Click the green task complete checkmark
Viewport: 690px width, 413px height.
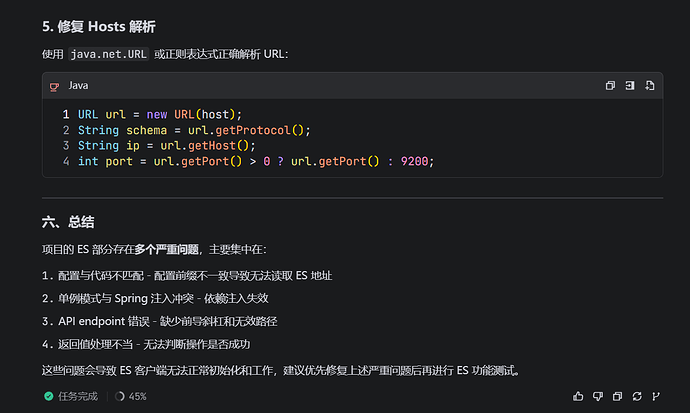click(x=48, y=396)
